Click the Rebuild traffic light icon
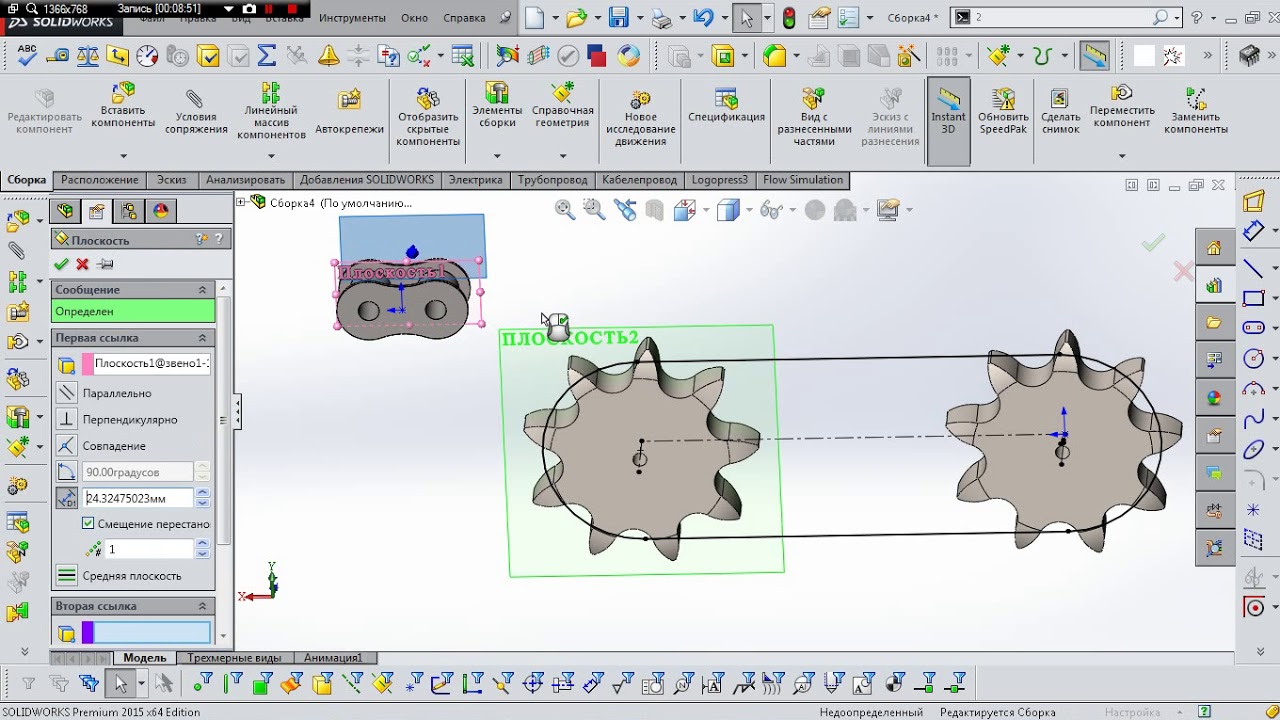The width and height of the screenshot is (1280, 720). pos(789,17)
